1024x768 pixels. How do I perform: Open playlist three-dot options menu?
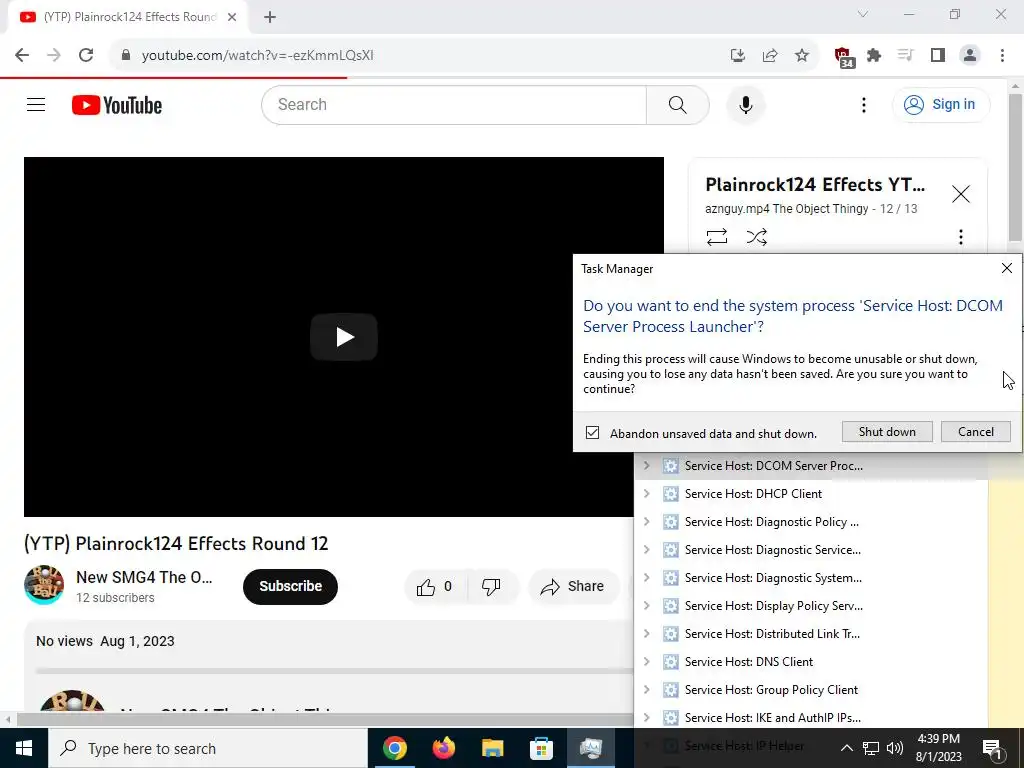pos(961,236)
